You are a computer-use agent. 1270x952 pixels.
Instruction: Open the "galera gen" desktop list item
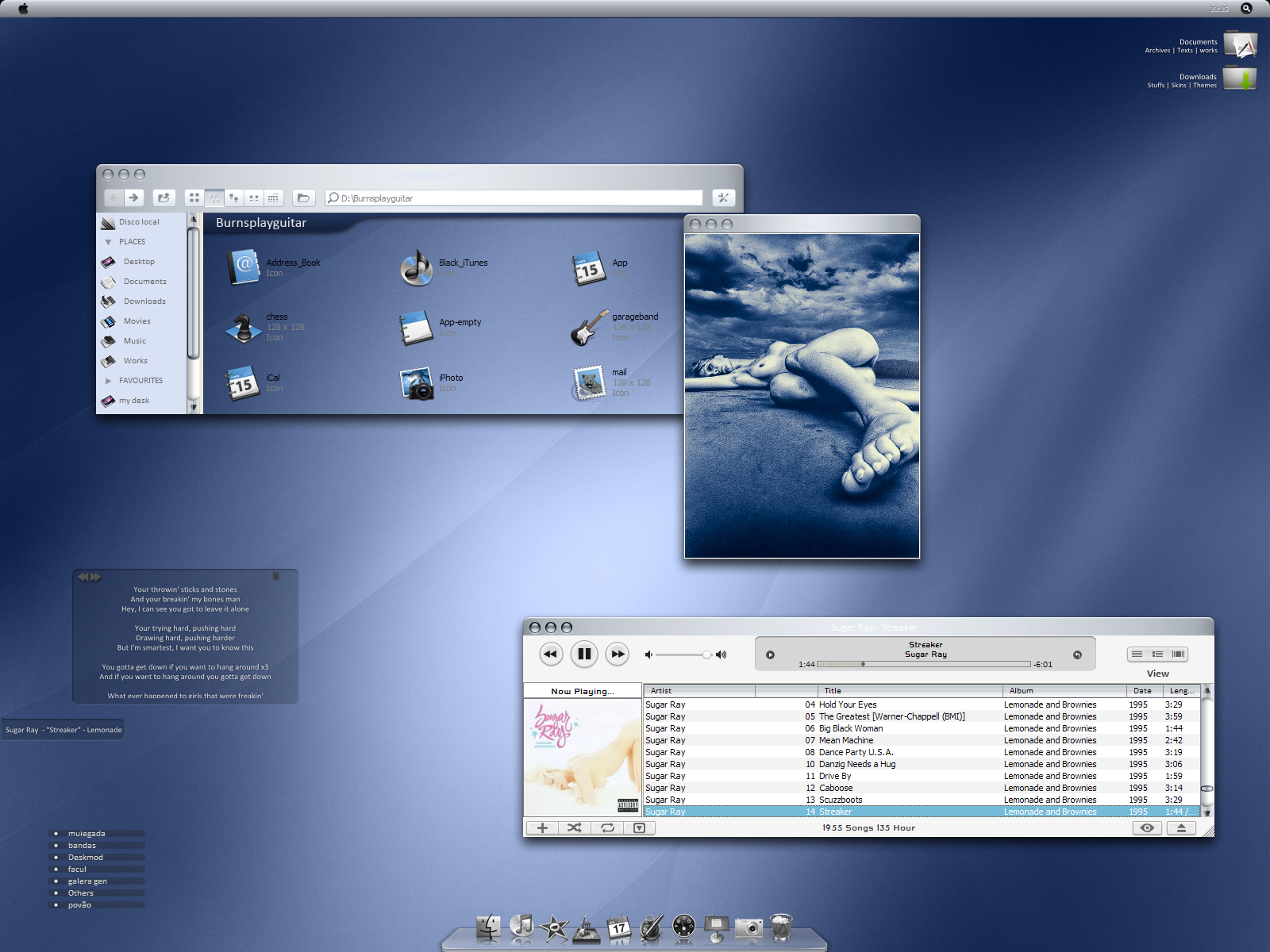click(87, 881)
